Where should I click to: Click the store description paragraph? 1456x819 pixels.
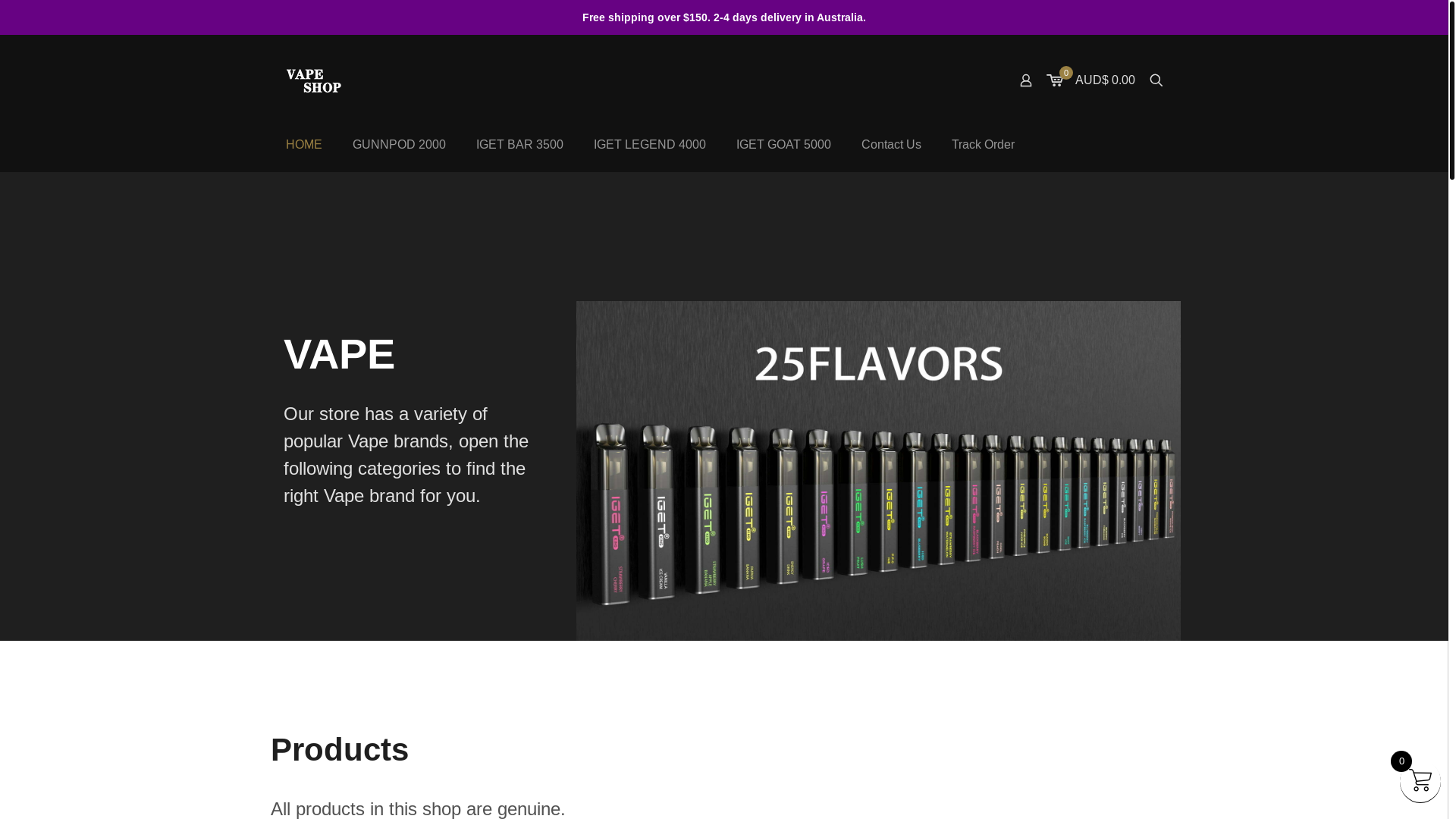click(406, 455)
